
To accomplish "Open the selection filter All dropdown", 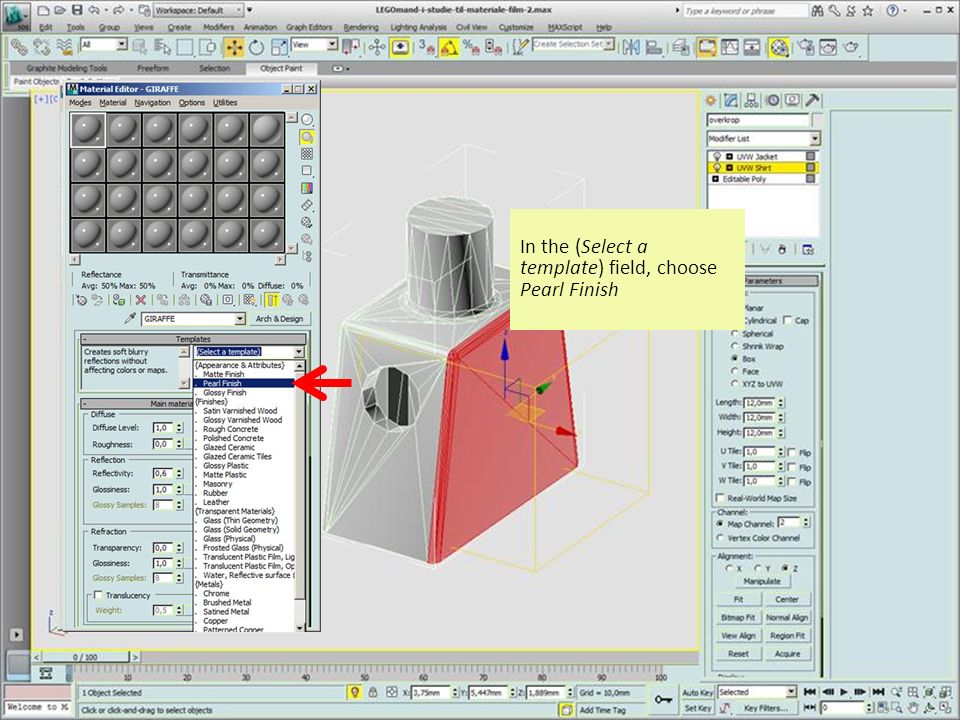I will pyautogui.click(x=122, y=44).
